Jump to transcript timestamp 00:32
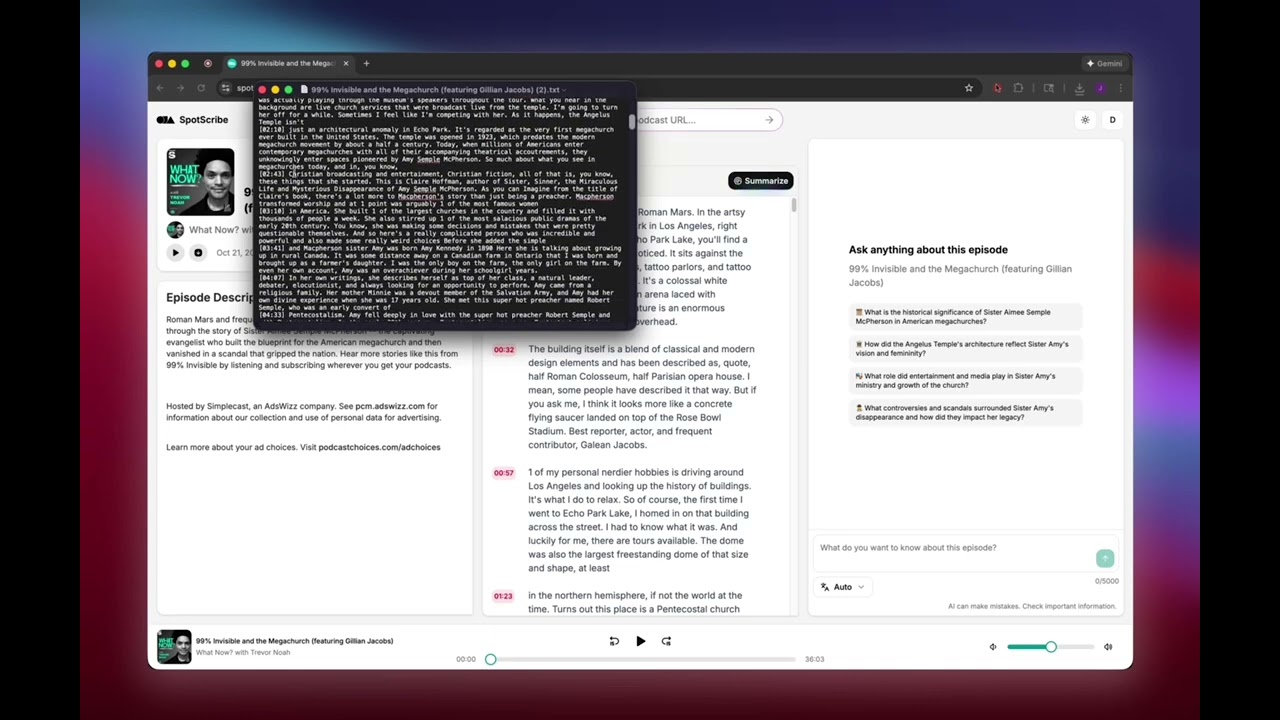Viewport: 1280px width, 720px height. tap(503, 350)
